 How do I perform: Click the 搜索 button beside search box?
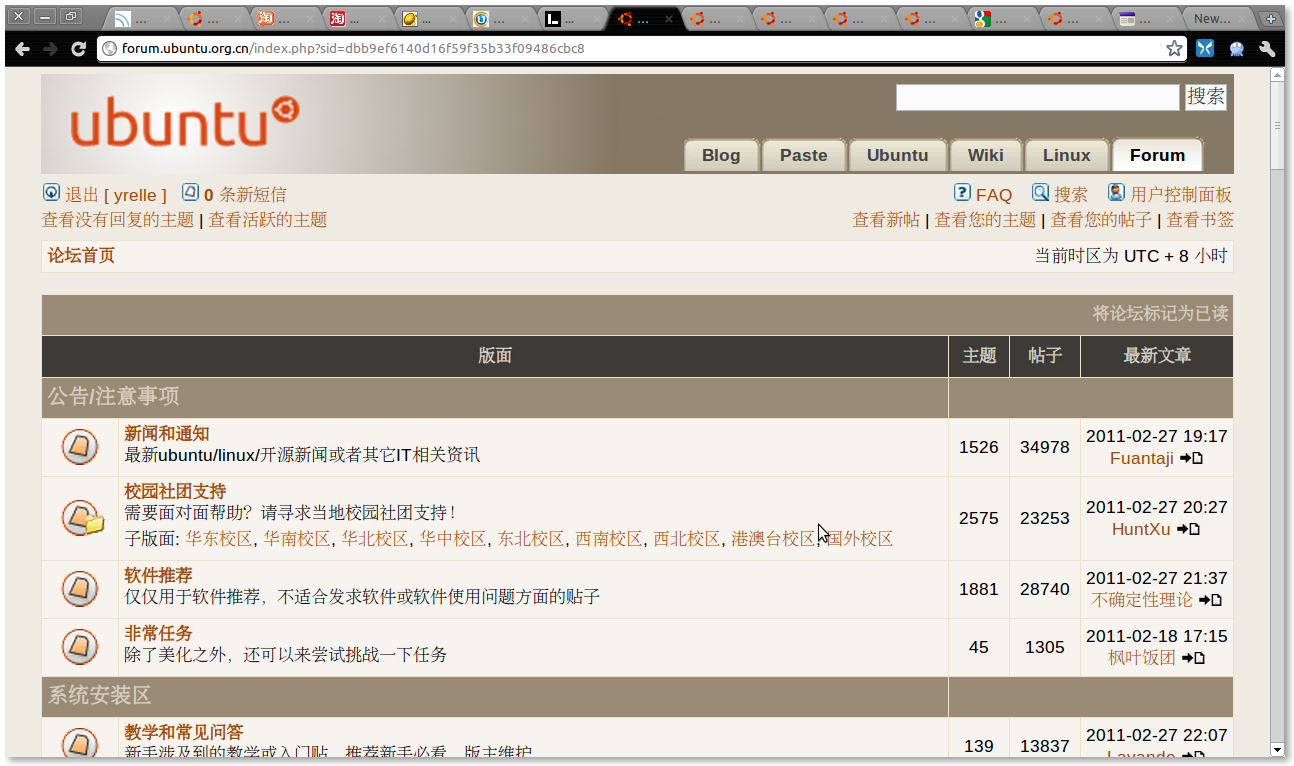1206,97
